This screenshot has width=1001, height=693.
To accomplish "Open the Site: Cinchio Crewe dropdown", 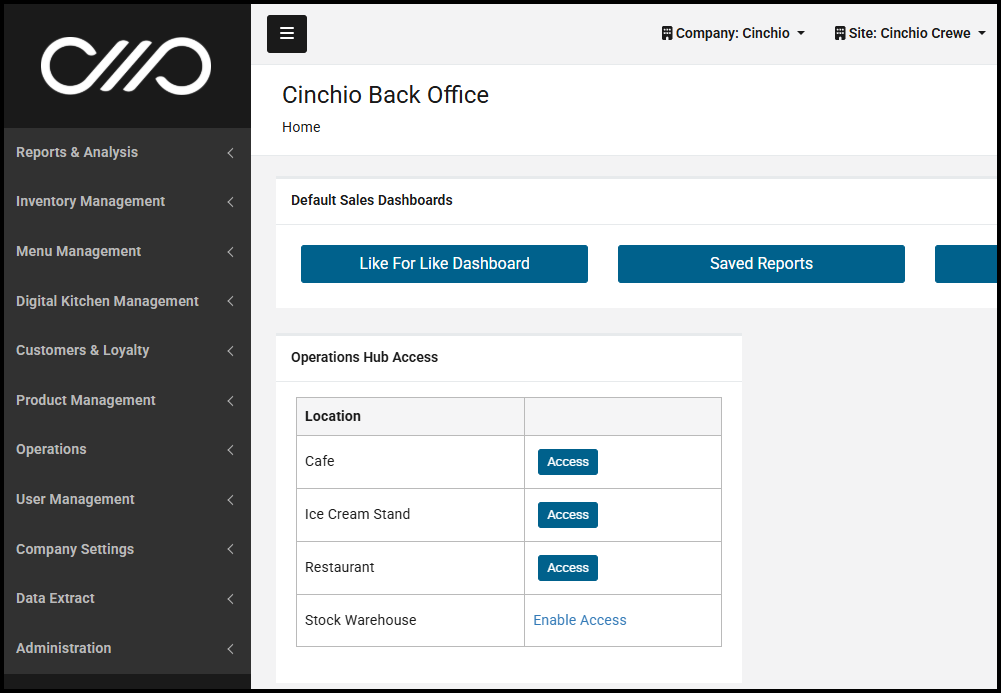I will 909,33.
